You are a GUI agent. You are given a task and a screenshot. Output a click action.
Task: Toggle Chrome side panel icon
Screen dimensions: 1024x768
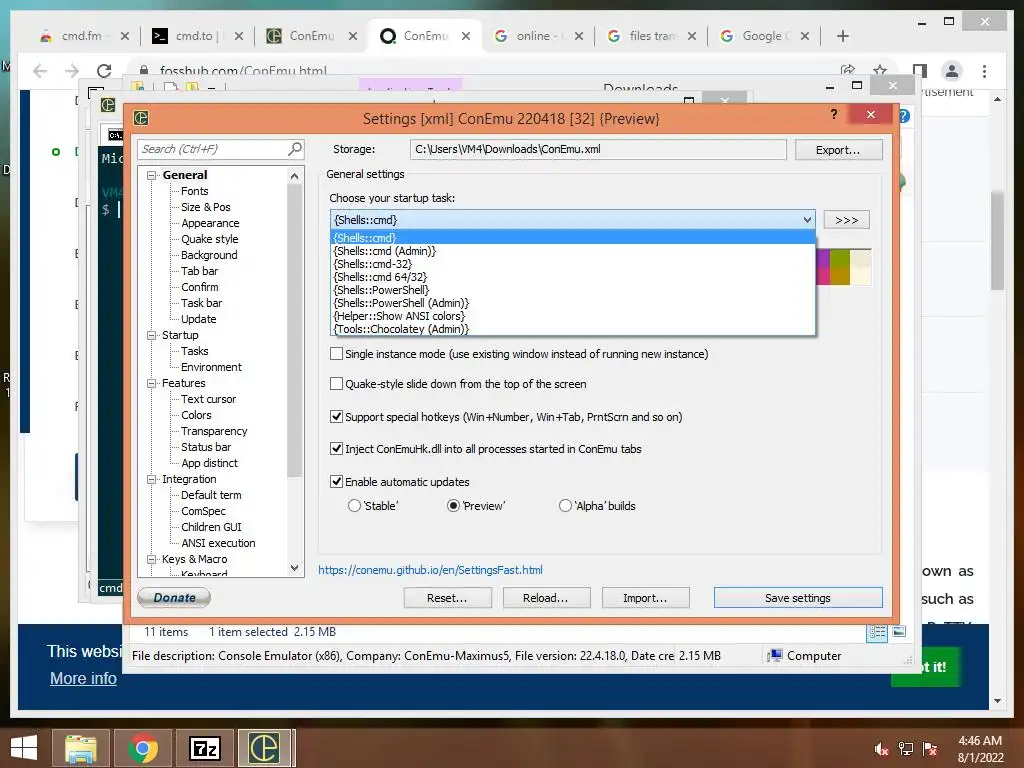tap(920, 70)
